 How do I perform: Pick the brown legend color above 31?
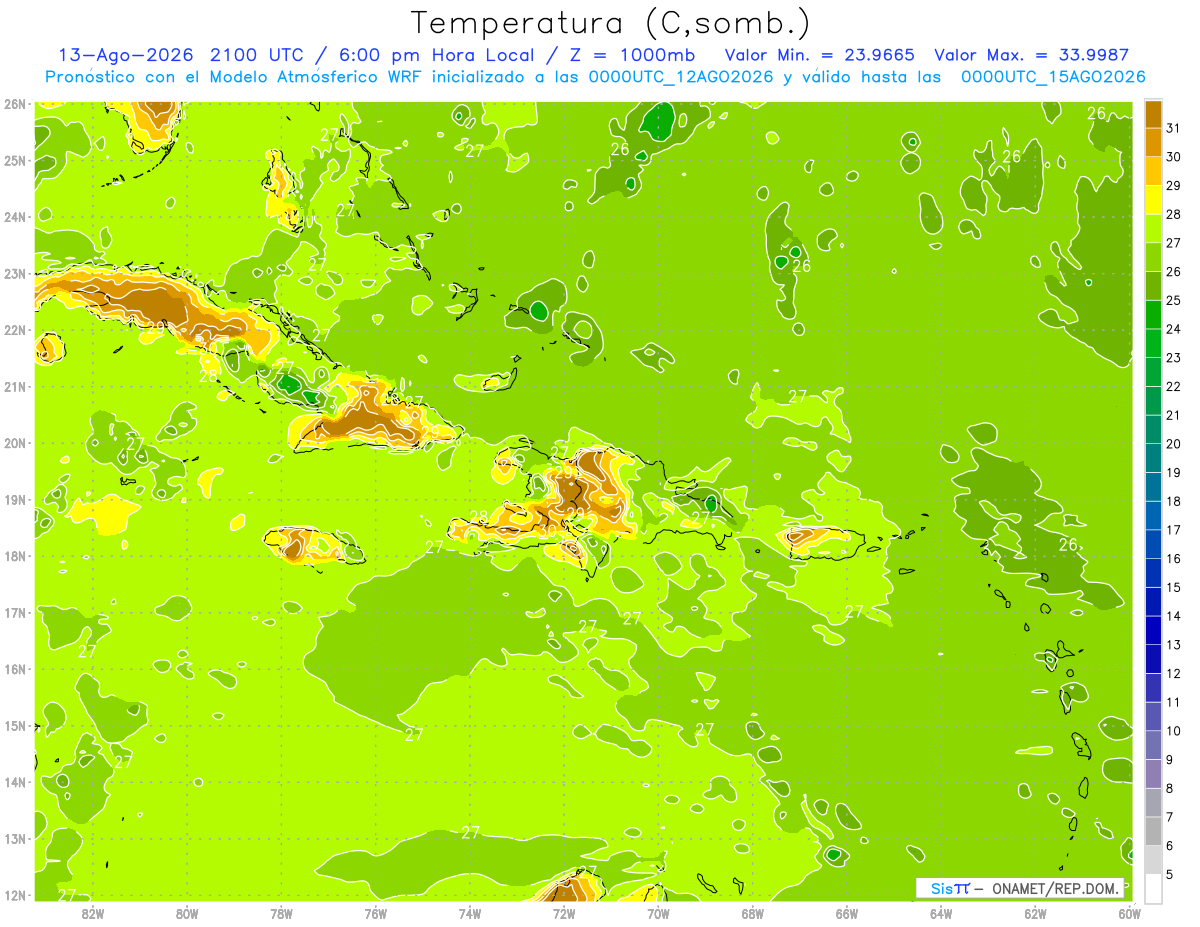(1153, 114)
